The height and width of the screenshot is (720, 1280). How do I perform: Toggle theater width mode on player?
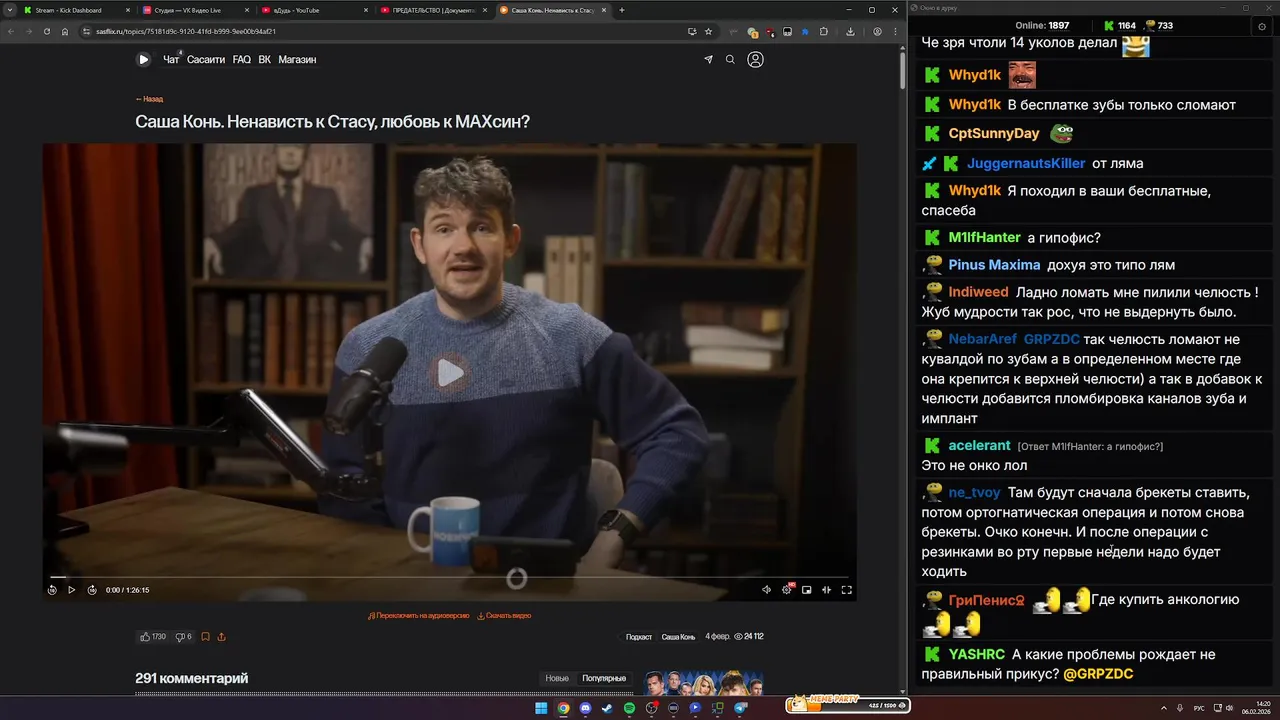826,590
